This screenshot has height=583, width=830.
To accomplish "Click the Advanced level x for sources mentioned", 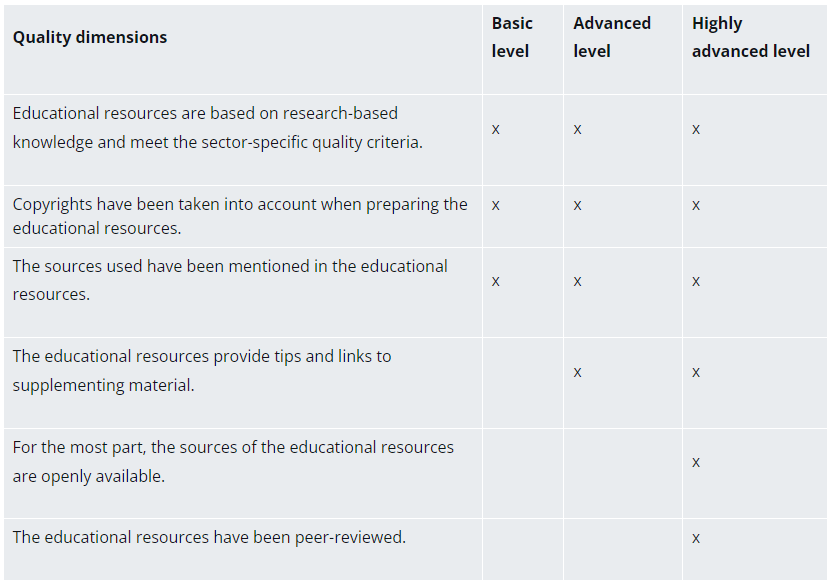I will click(578, 281).
